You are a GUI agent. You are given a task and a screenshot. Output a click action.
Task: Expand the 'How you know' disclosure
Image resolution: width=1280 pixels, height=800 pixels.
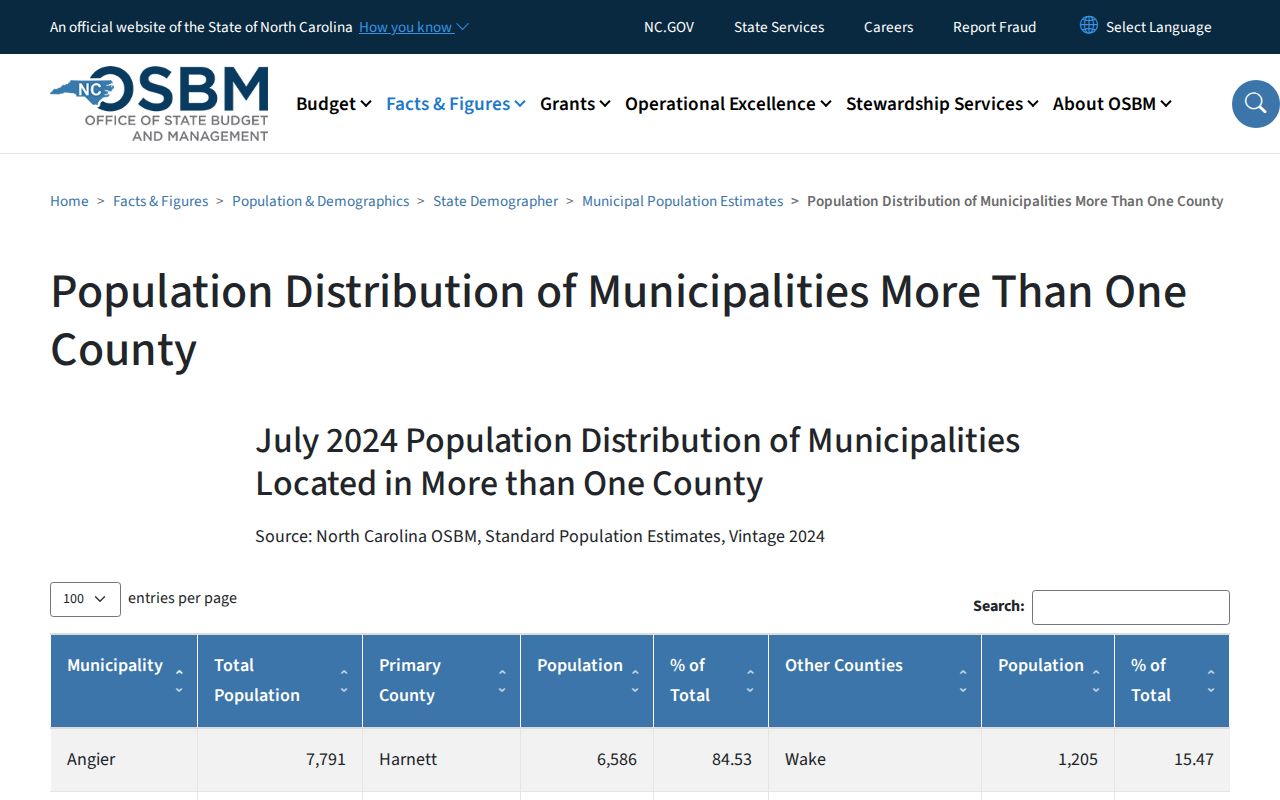[414, 27]
